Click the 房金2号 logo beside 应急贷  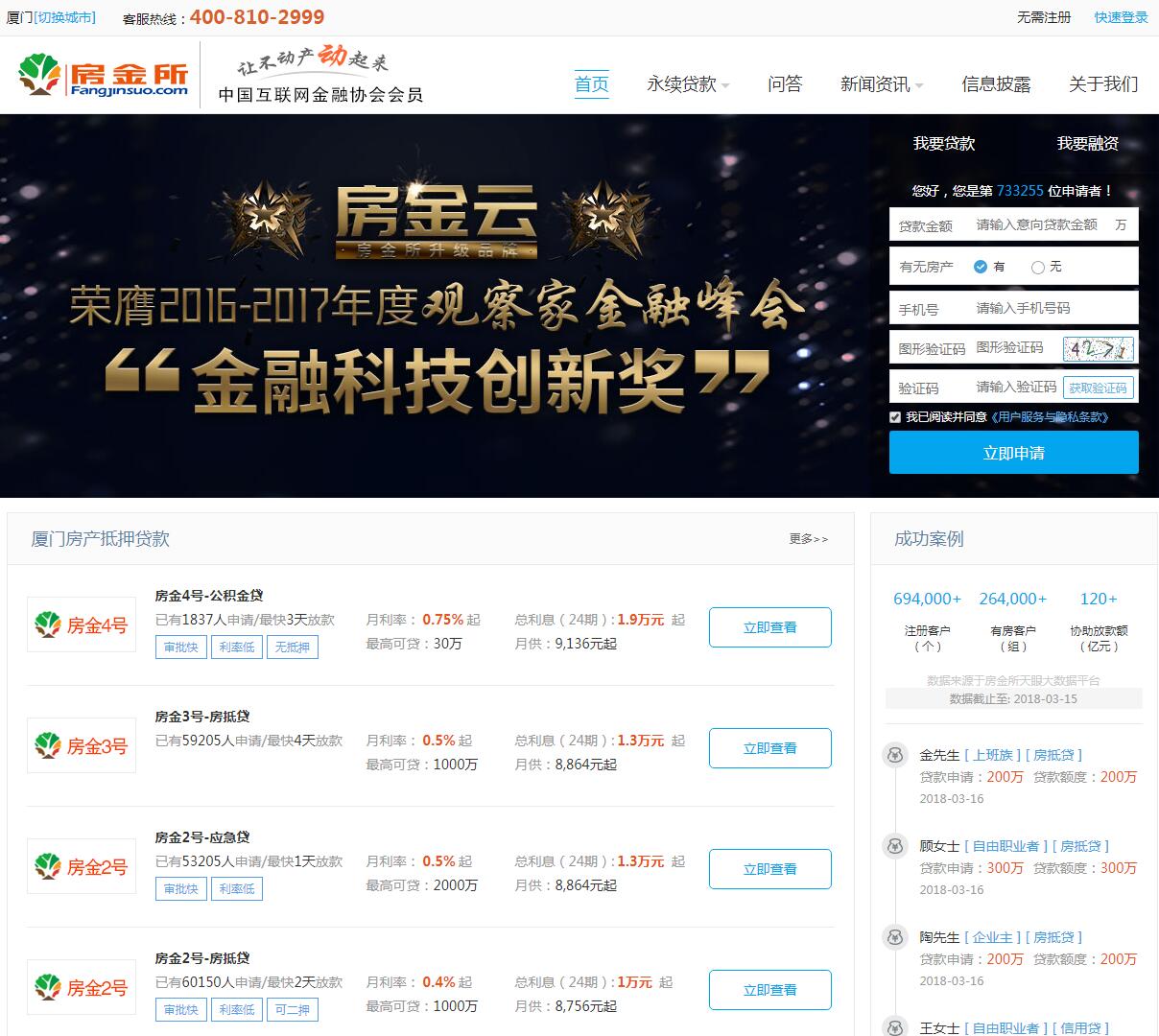[82, 867]
